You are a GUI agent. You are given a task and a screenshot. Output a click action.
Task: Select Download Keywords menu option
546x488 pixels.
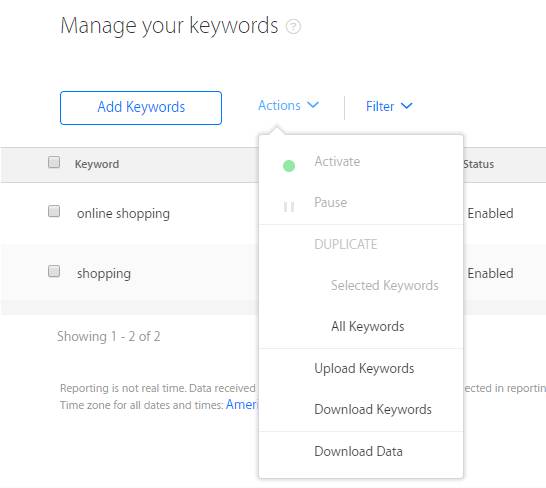[373, 410]
